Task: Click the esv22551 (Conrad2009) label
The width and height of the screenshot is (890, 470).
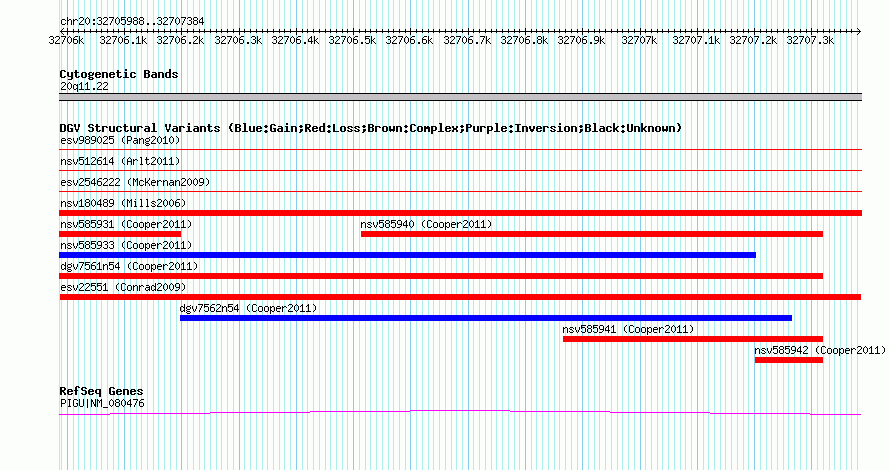Action: (123, 287)
